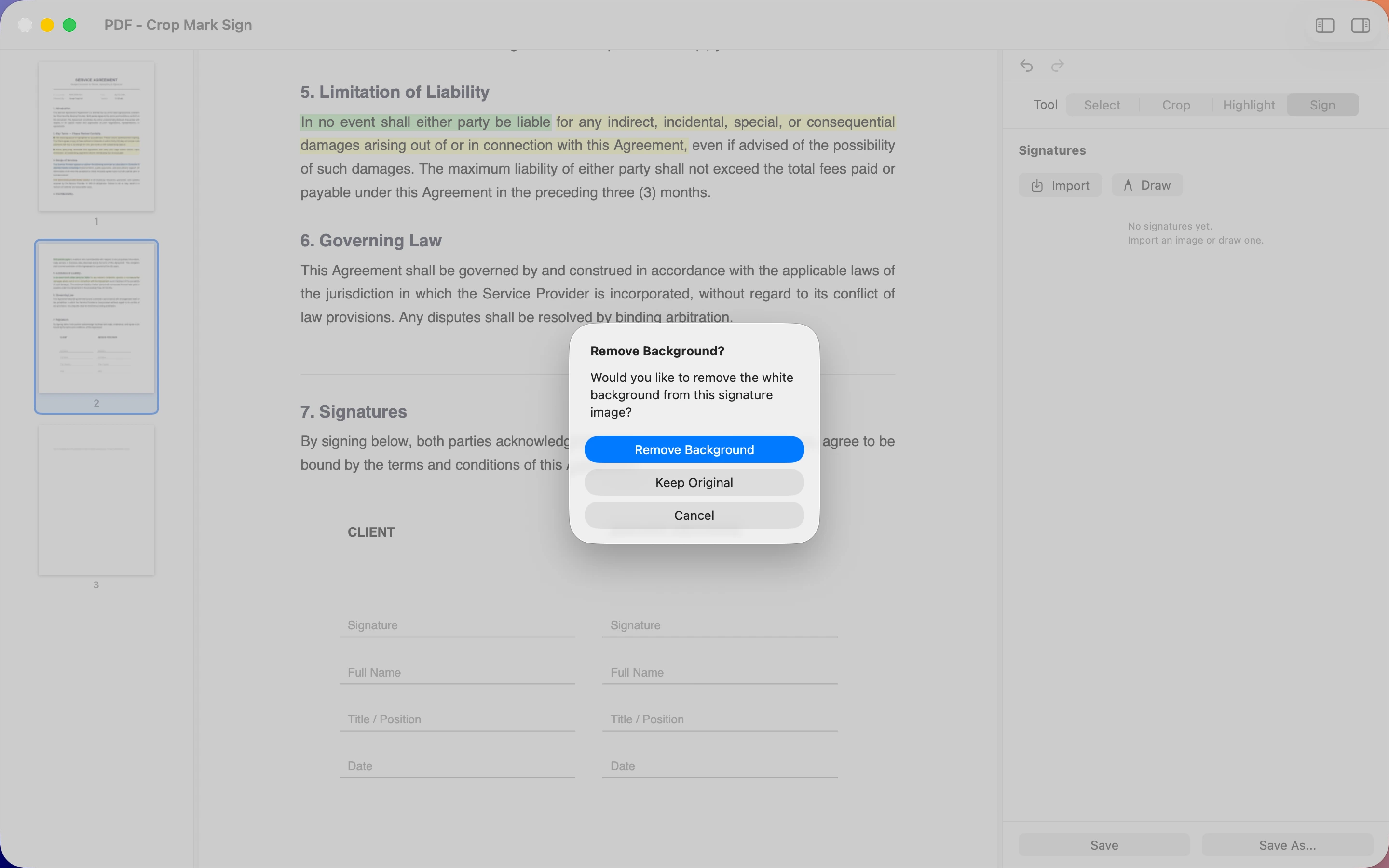
Task: Click the Signatures panel title
Action: point(1052,150)
